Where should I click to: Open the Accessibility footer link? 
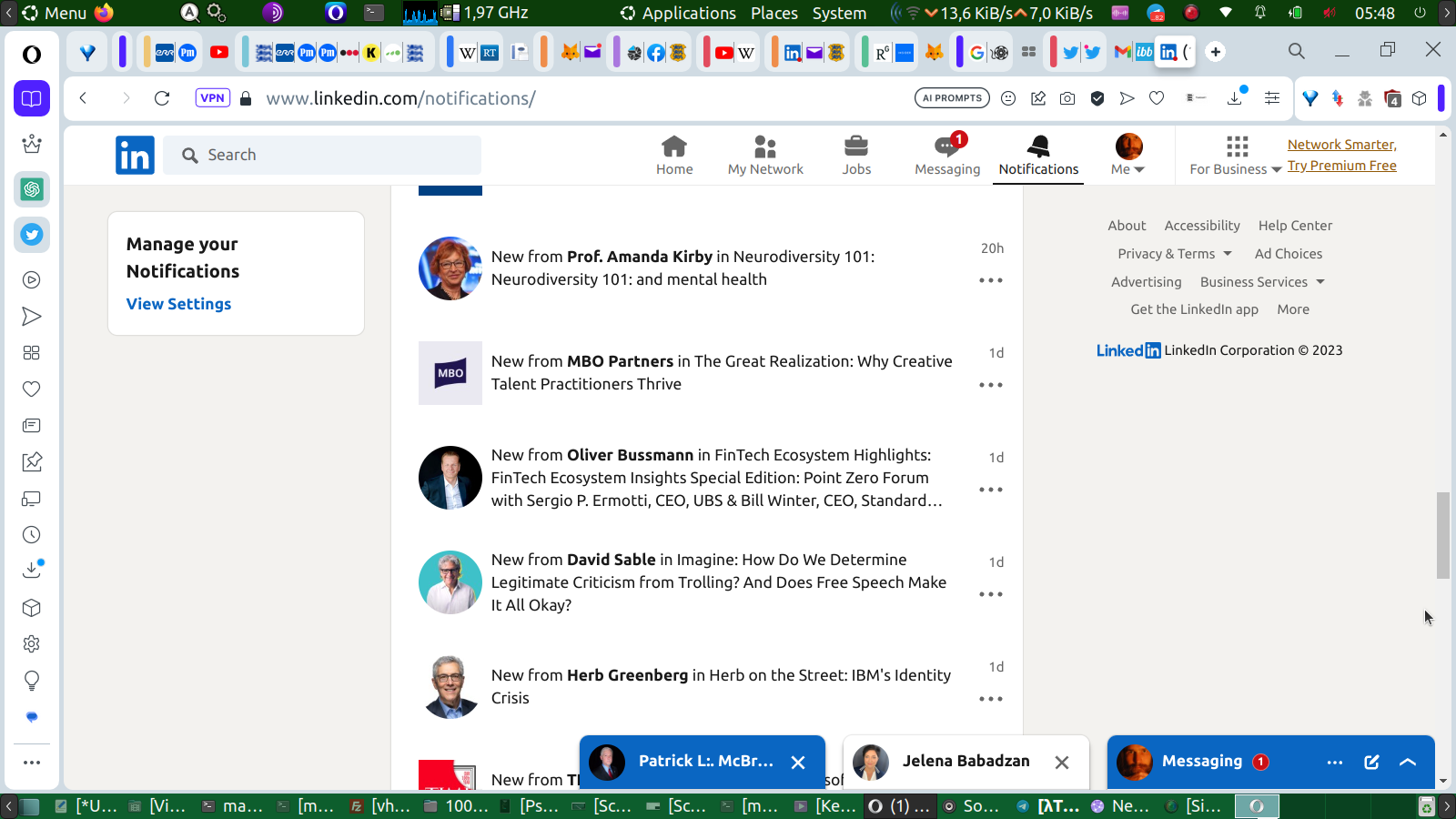point(1202,226)
